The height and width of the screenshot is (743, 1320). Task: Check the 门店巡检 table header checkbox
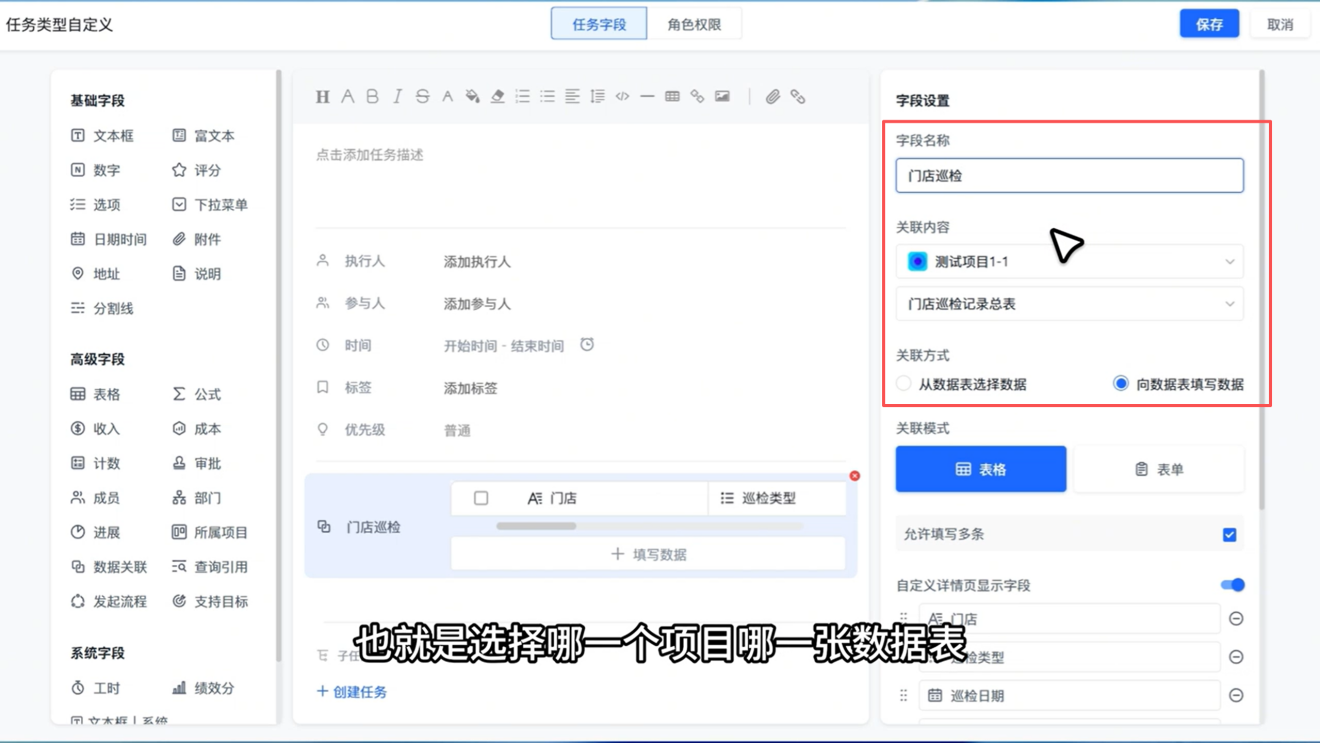tap(481, 498)
